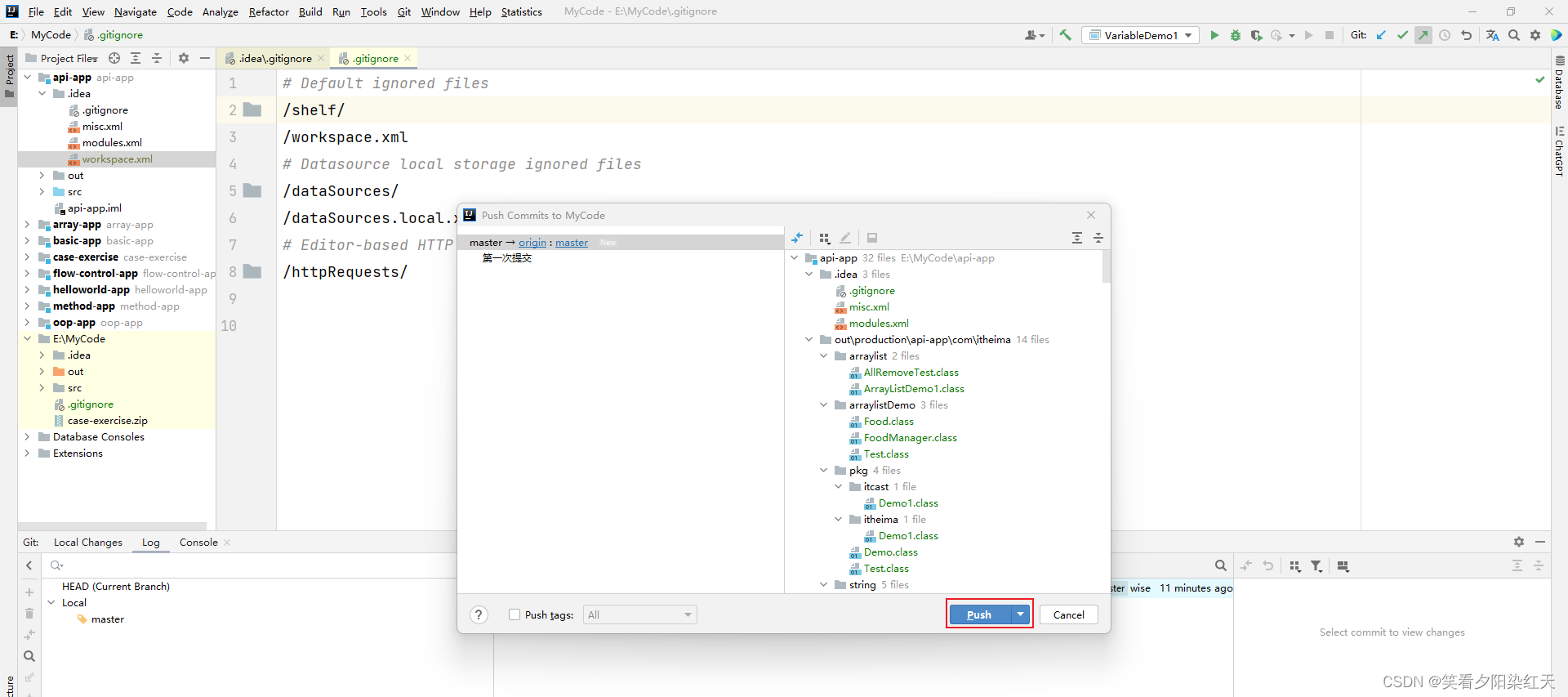Image resolution: width=1568 pixels, height=697 pixels.
Task: Click Git Update Project blue arrow
Action: point(1381,35)
